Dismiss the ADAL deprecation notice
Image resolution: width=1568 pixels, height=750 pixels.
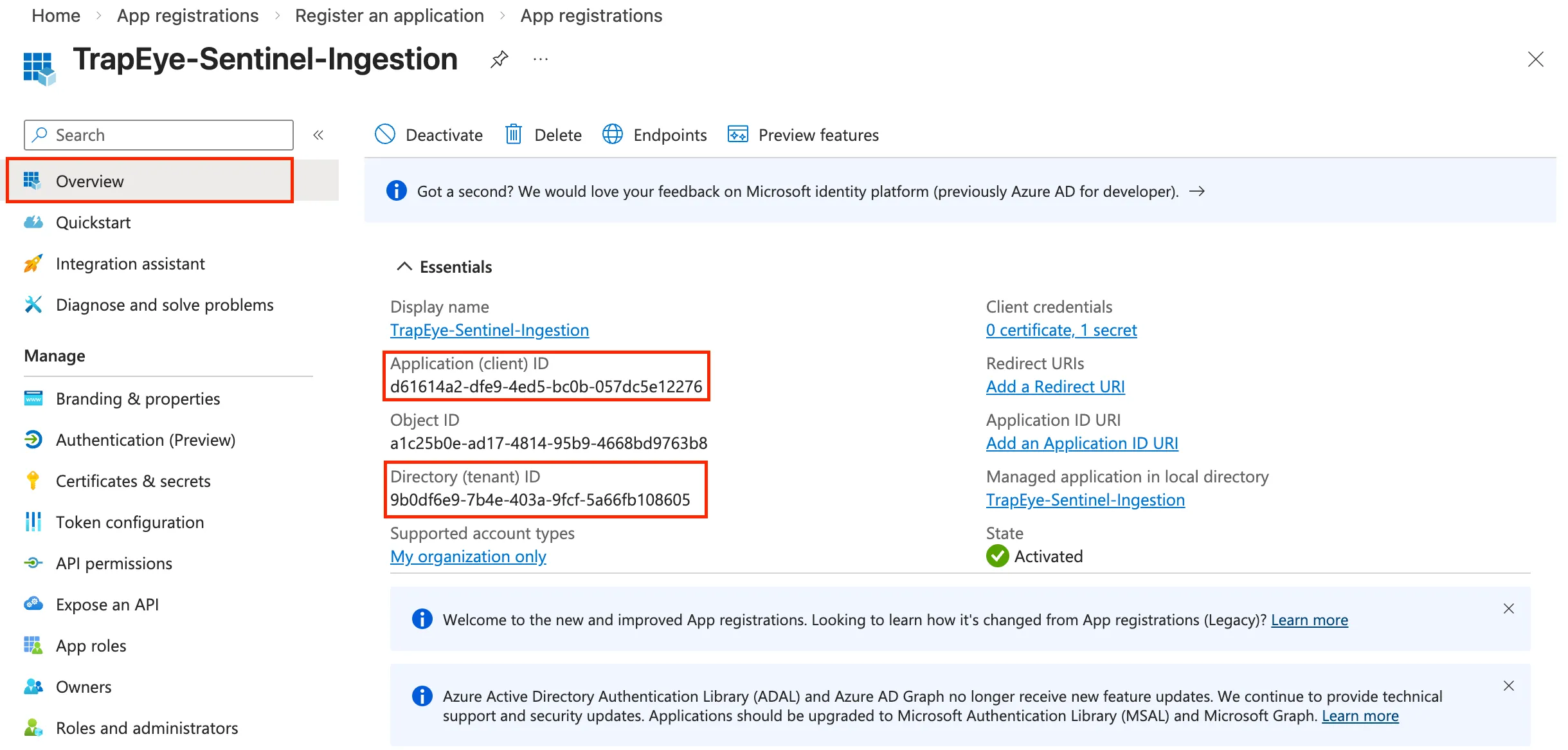(1509, 686)
